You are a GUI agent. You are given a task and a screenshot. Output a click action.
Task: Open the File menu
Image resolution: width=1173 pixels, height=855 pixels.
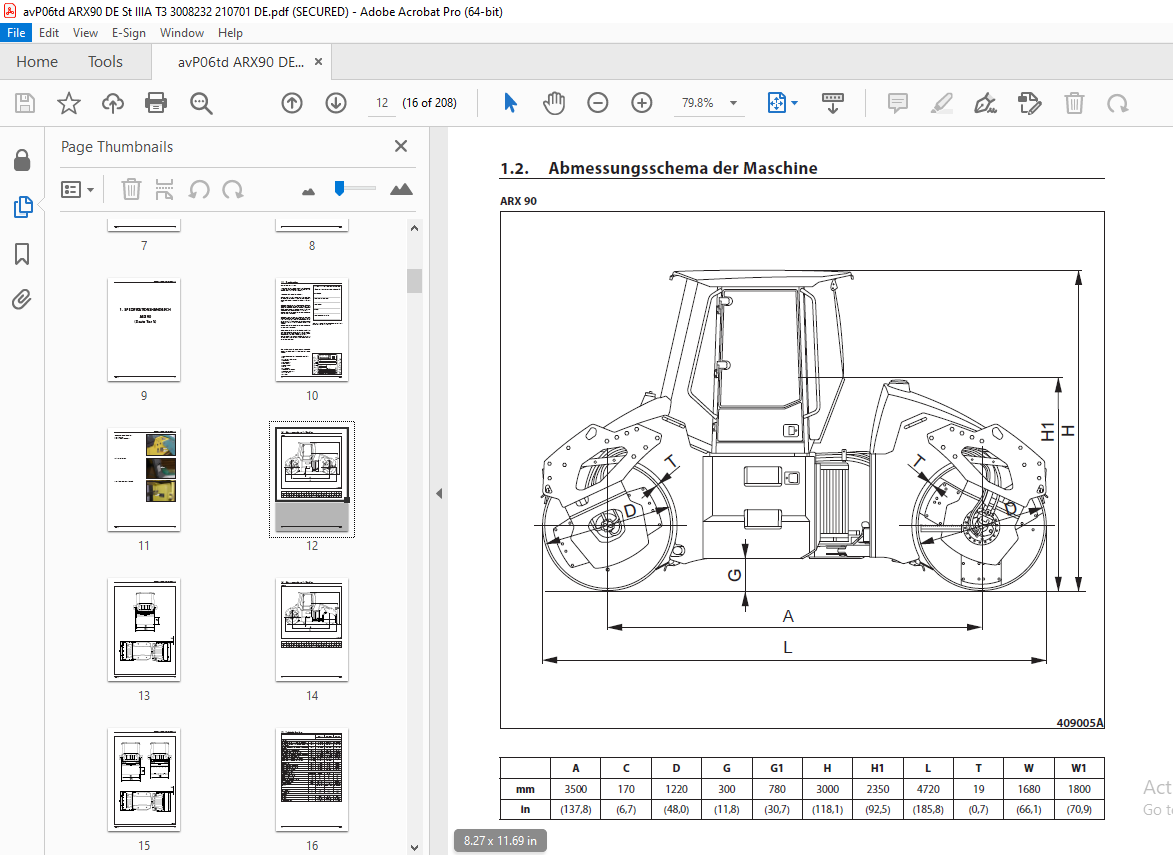pyautogui.click(x=16, y=33)
